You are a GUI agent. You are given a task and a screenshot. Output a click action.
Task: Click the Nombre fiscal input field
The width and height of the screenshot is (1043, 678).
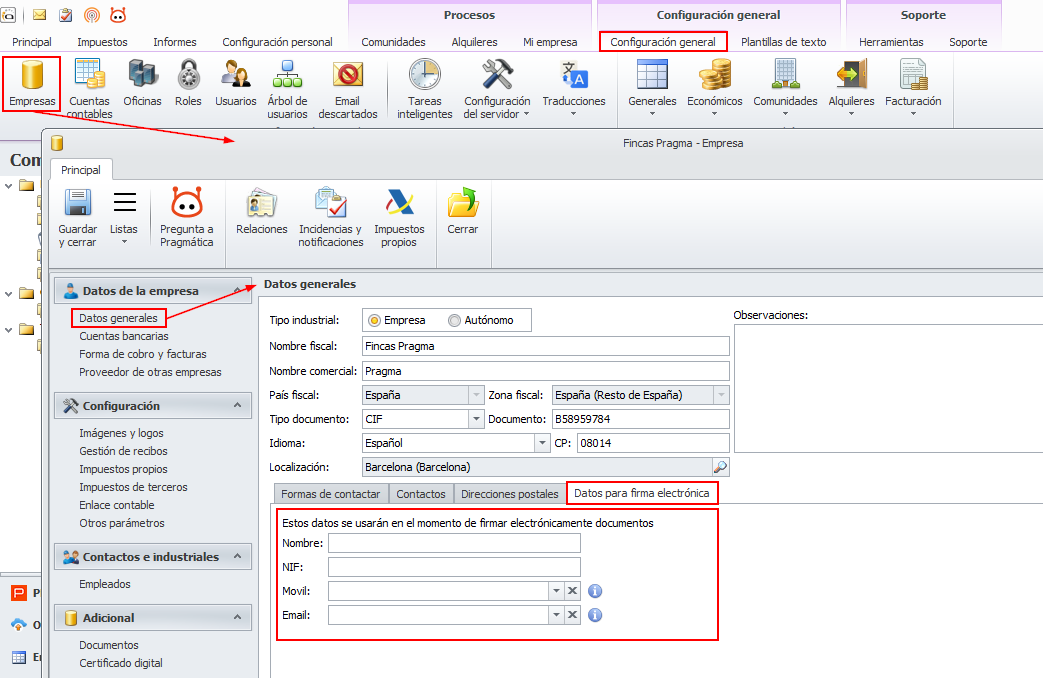(x=545, y=346)
